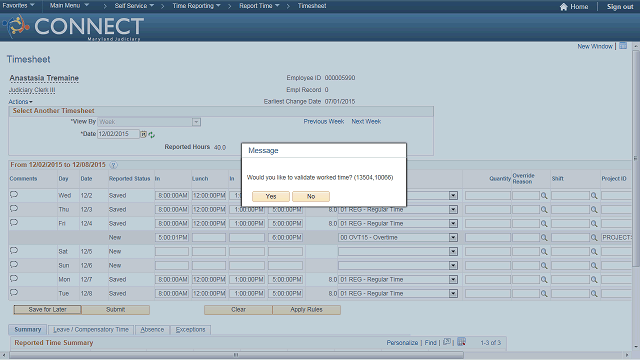
Task: Expand the Actions dropdown menu
Action: pyautogui.click(x=20, y=102)
